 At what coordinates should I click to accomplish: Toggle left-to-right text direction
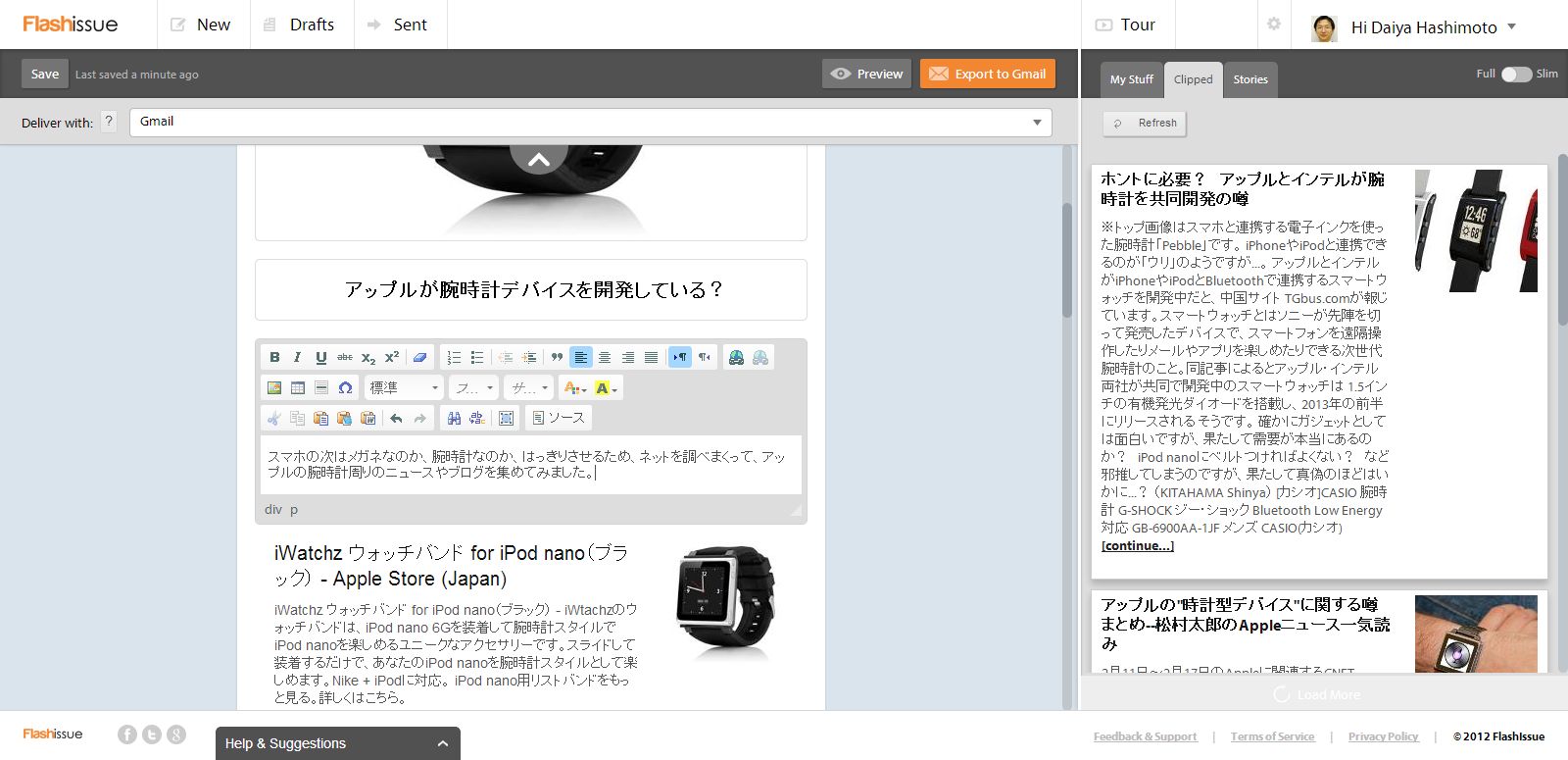680,357
